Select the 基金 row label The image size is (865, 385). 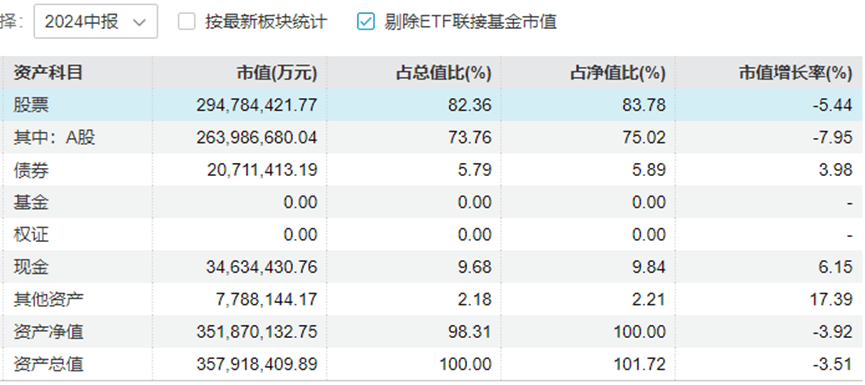click(31, 202)
